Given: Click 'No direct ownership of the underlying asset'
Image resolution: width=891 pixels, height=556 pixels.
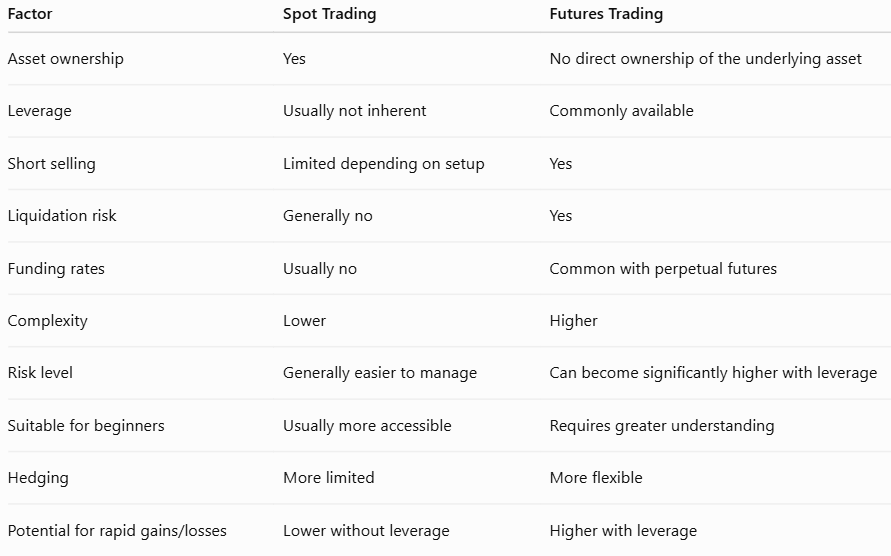Looking at the screenshot, I should [x=705, y=59].
